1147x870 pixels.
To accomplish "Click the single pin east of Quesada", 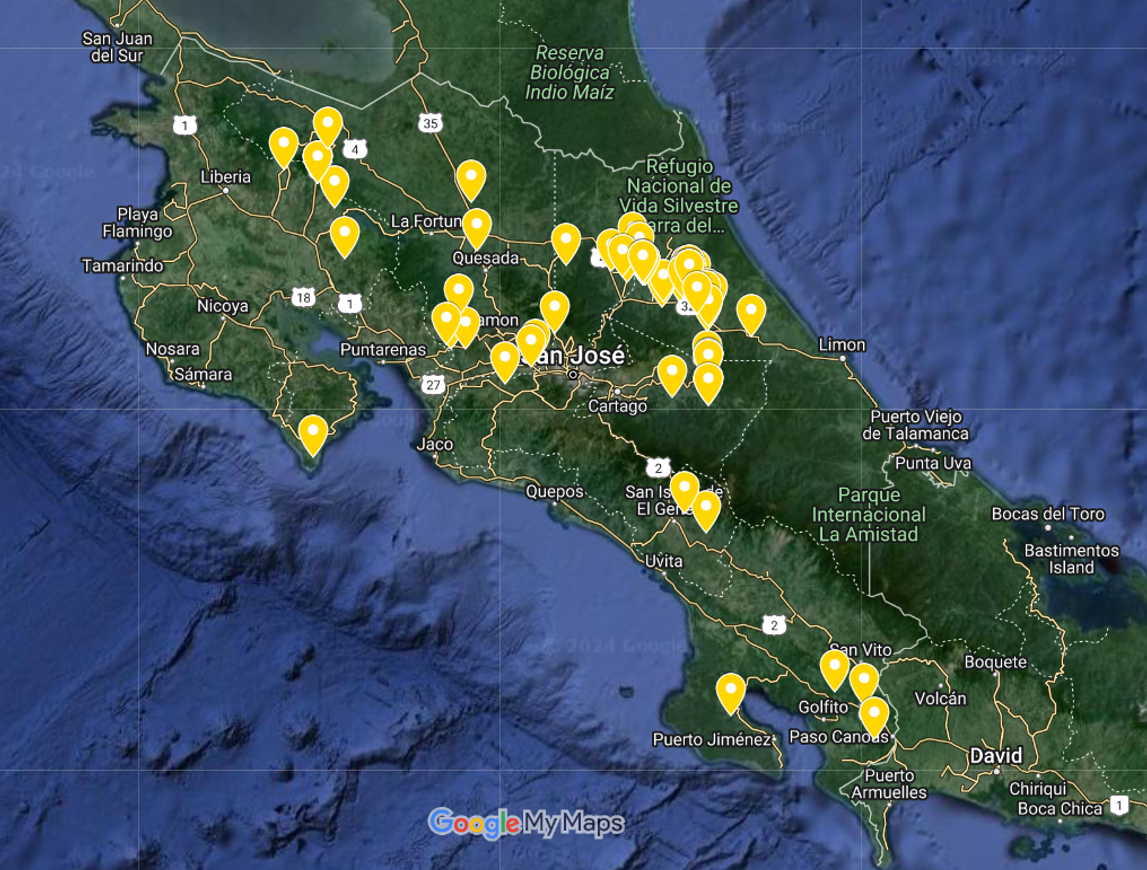I will pos(566,242).
